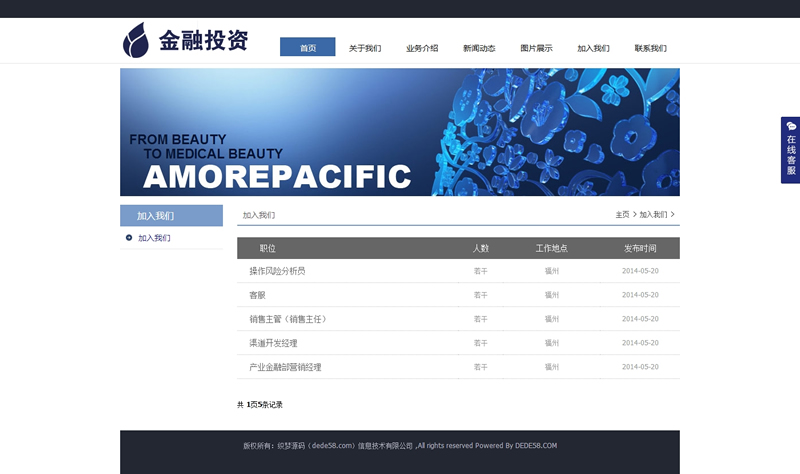Screen dimensions: 800x474
Task: Click the WeChat icon on 在线客服 widget
Action: (791, 126)
